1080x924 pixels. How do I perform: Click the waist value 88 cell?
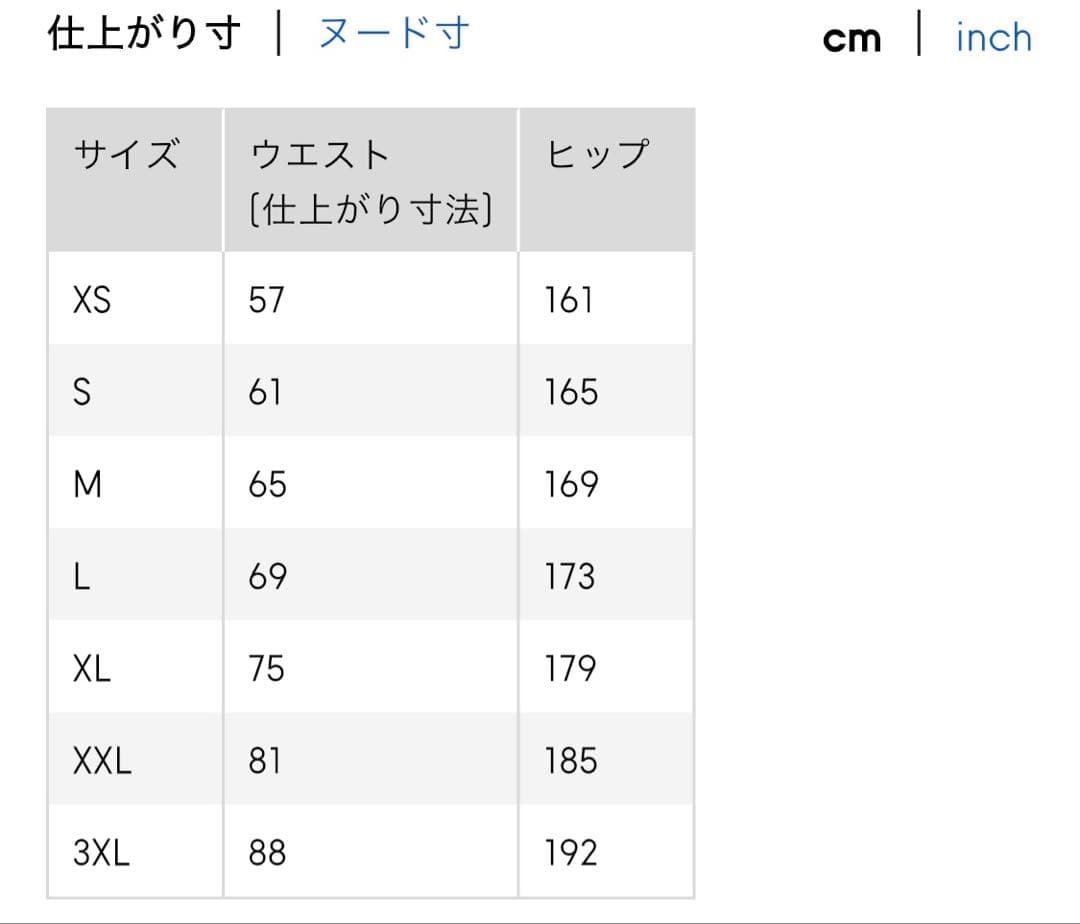click(267, 853)
